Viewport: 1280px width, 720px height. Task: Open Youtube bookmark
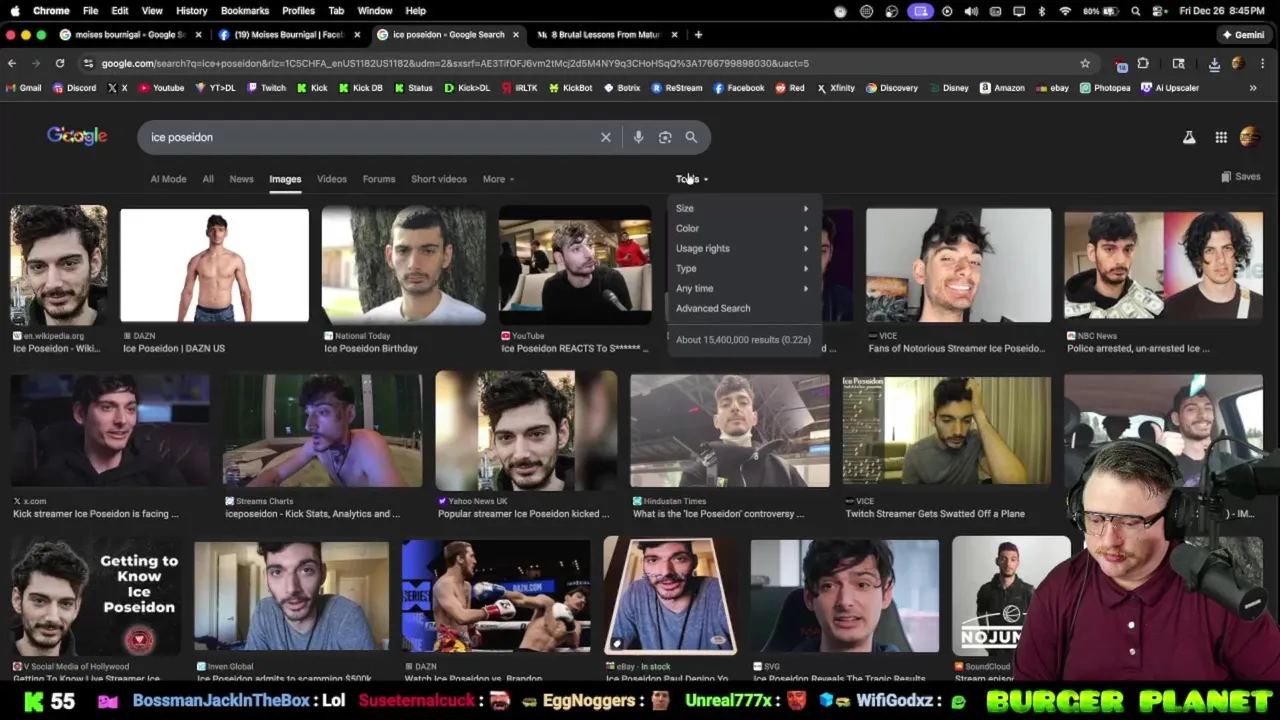(x=161, y=88)
